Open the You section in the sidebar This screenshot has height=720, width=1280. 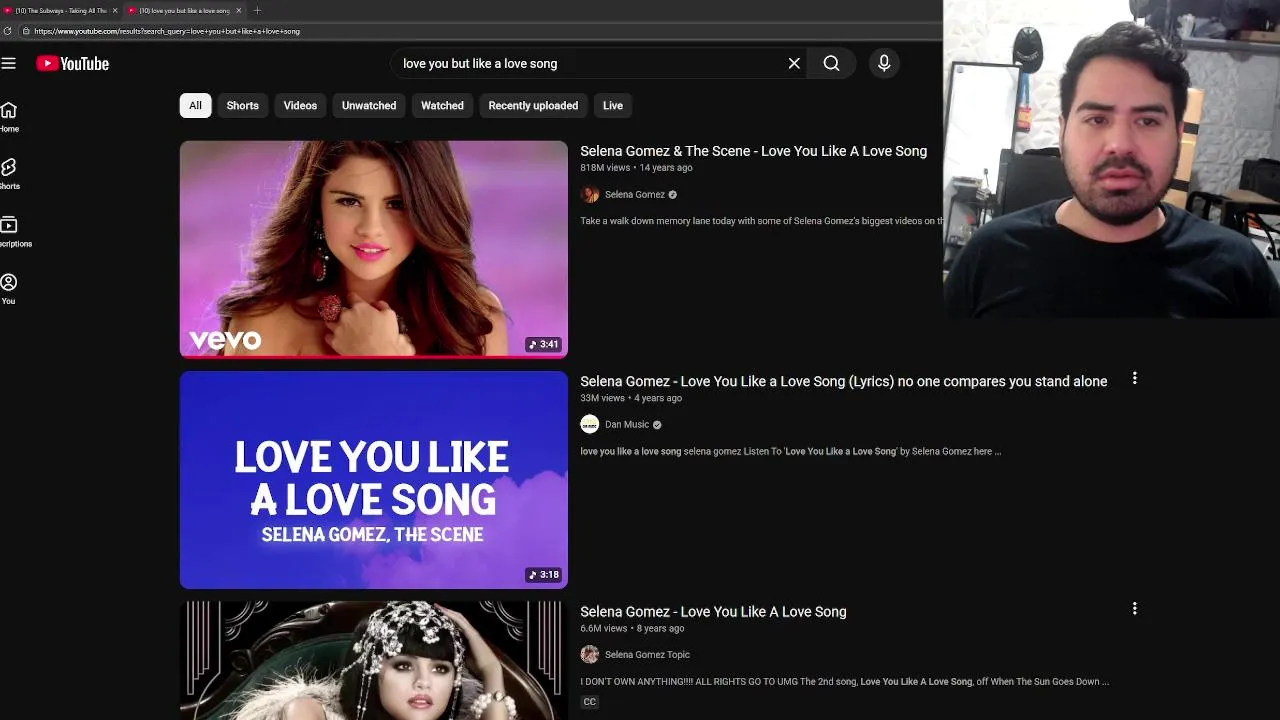tap(9, 289)
